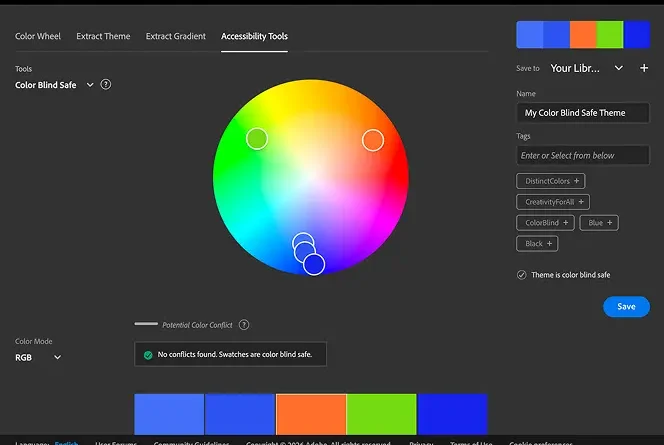Go to the Extract Gradient tab

(x=176, y=36)
